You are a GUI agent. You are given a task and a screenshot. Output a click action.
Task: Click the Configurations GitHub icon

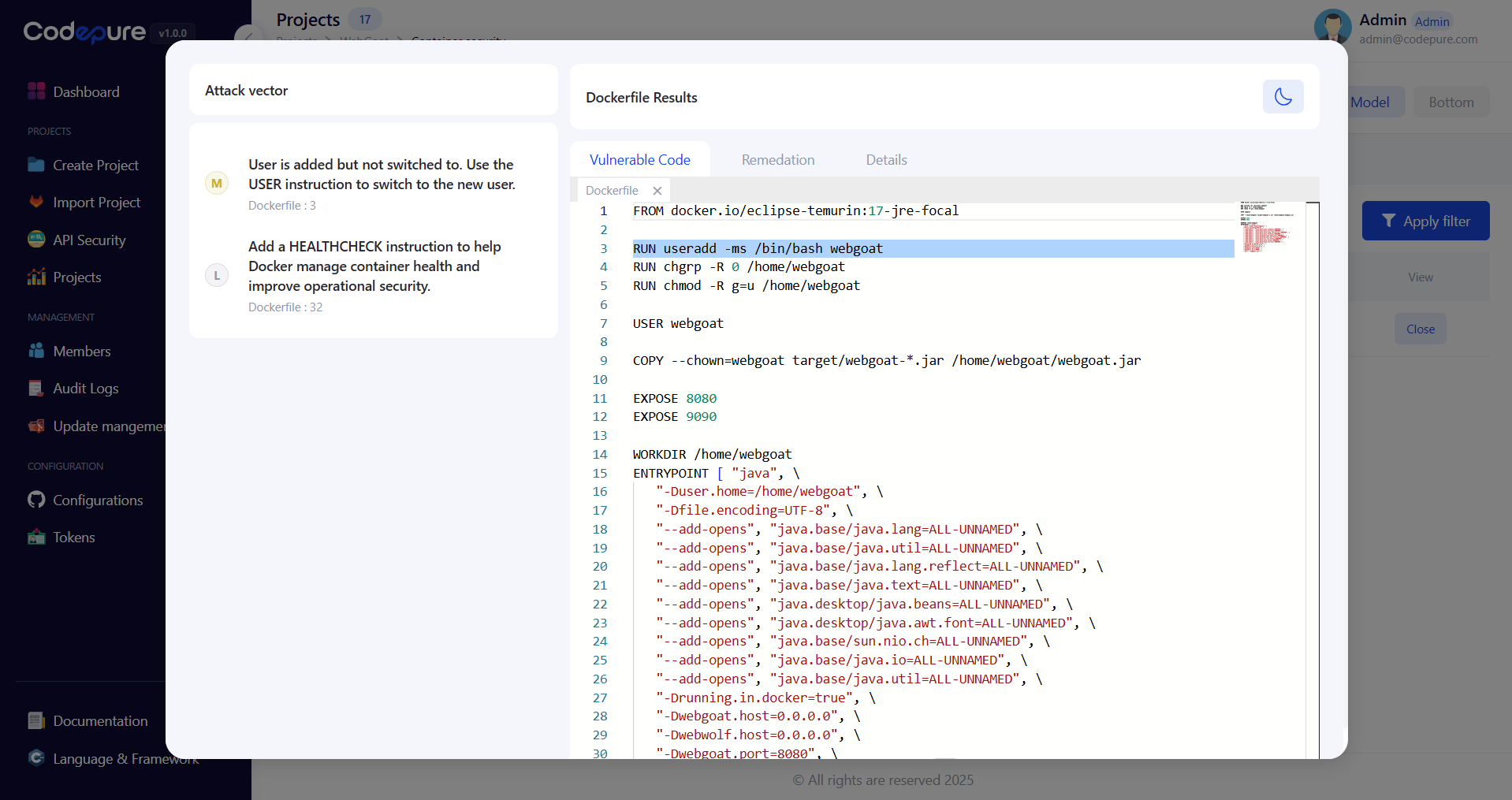point(36,500)
